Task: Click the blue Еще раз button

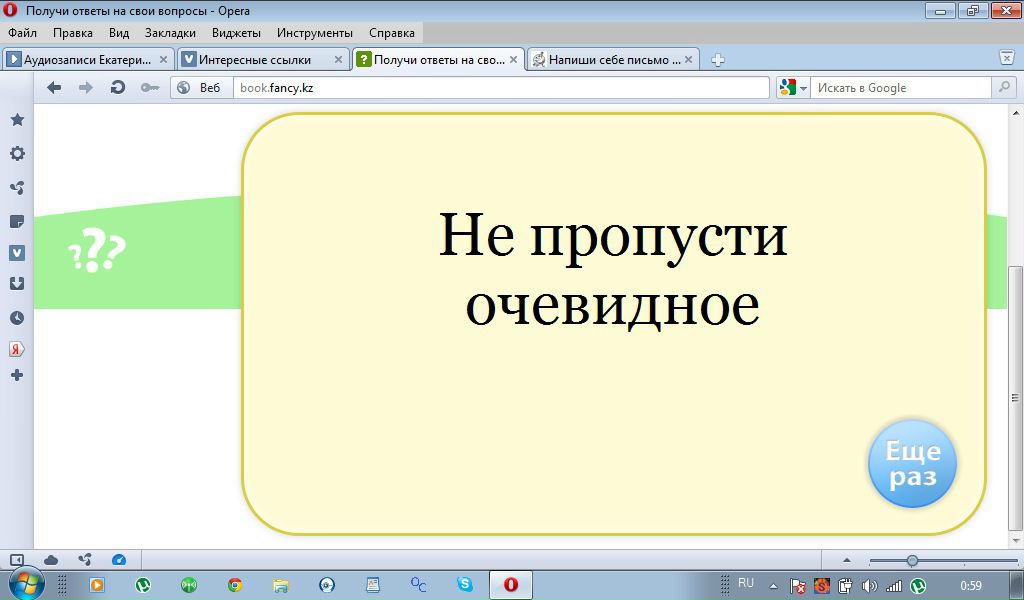Action: coord(912,464)
